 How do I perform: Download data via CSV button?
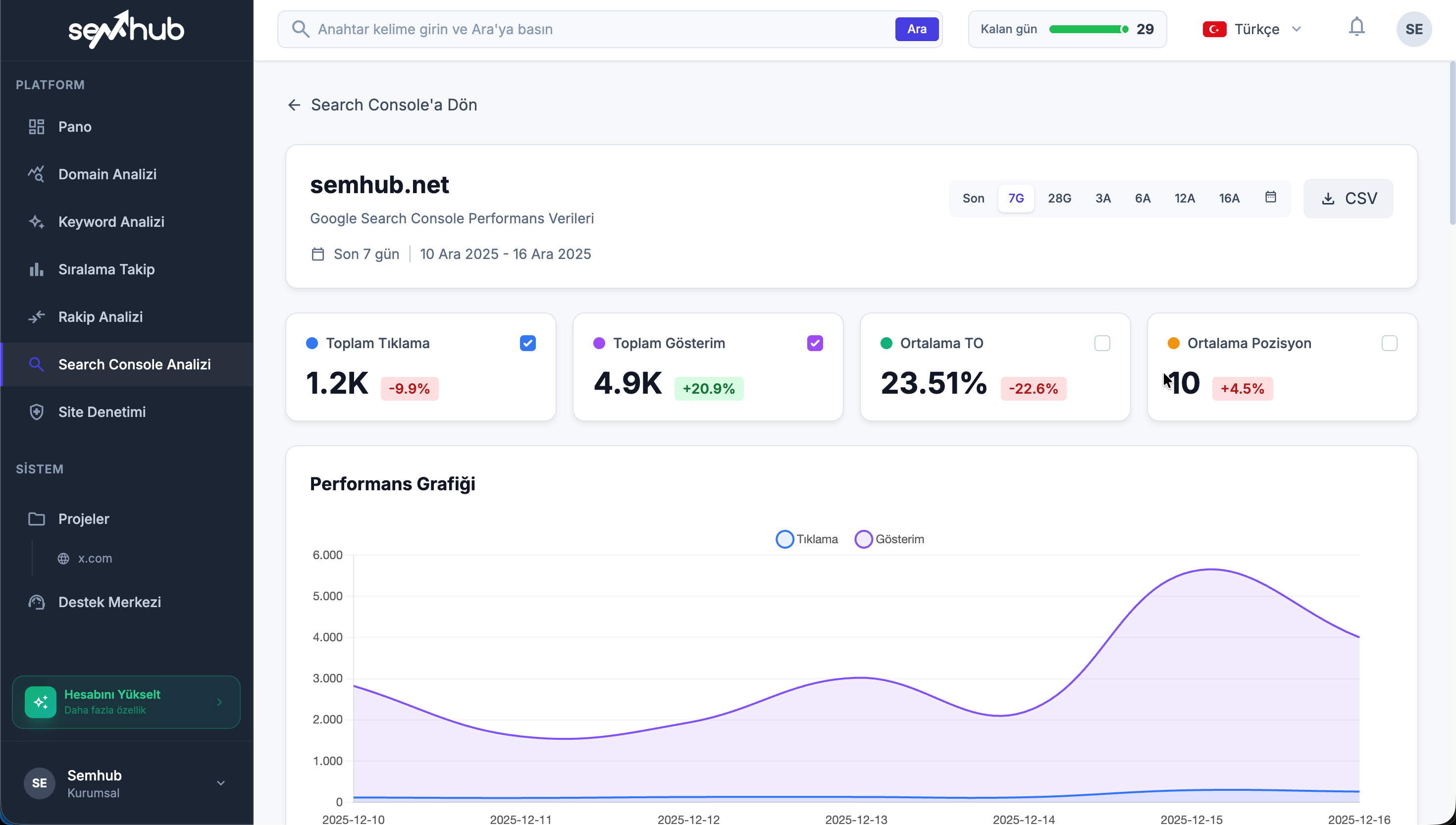click(1348, 198)
